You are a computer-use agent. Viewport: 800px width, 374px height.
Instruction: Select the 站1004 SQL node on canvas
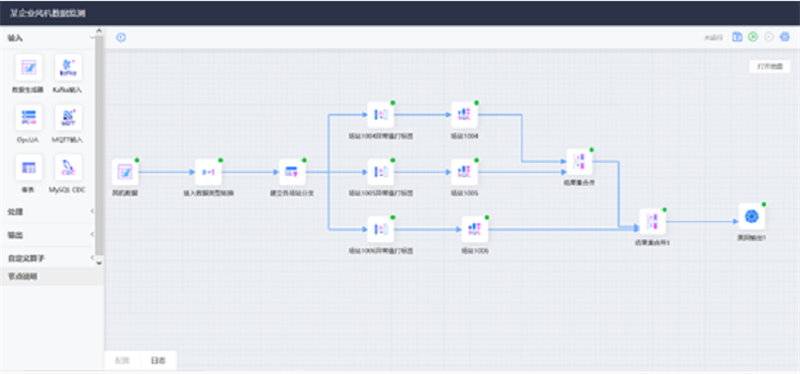464,115
